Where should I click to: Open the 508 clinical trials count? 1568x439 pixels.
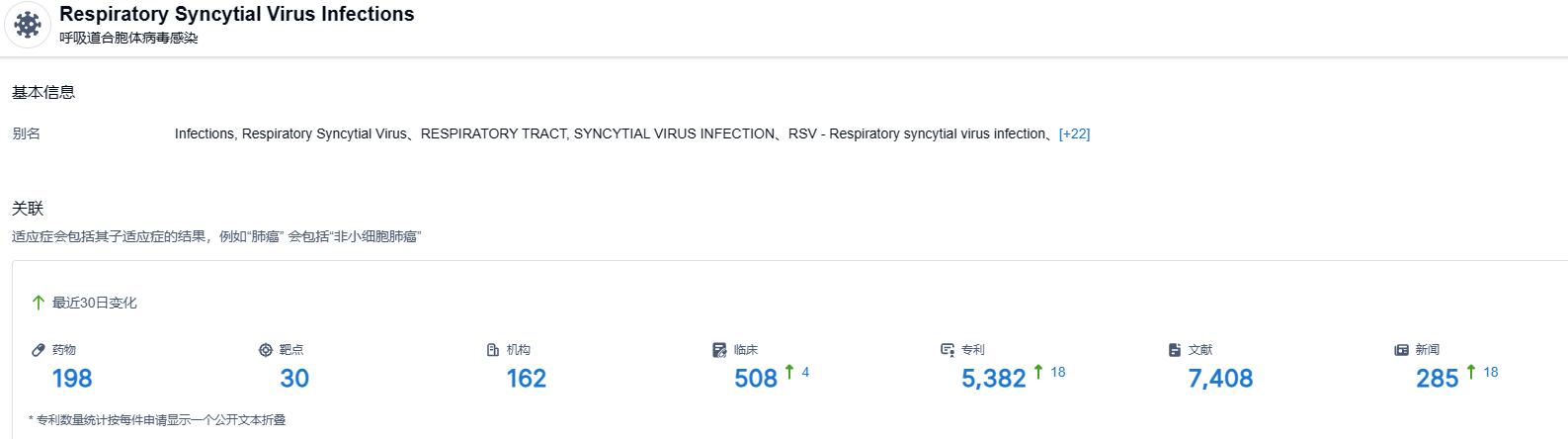pos(756,379)
